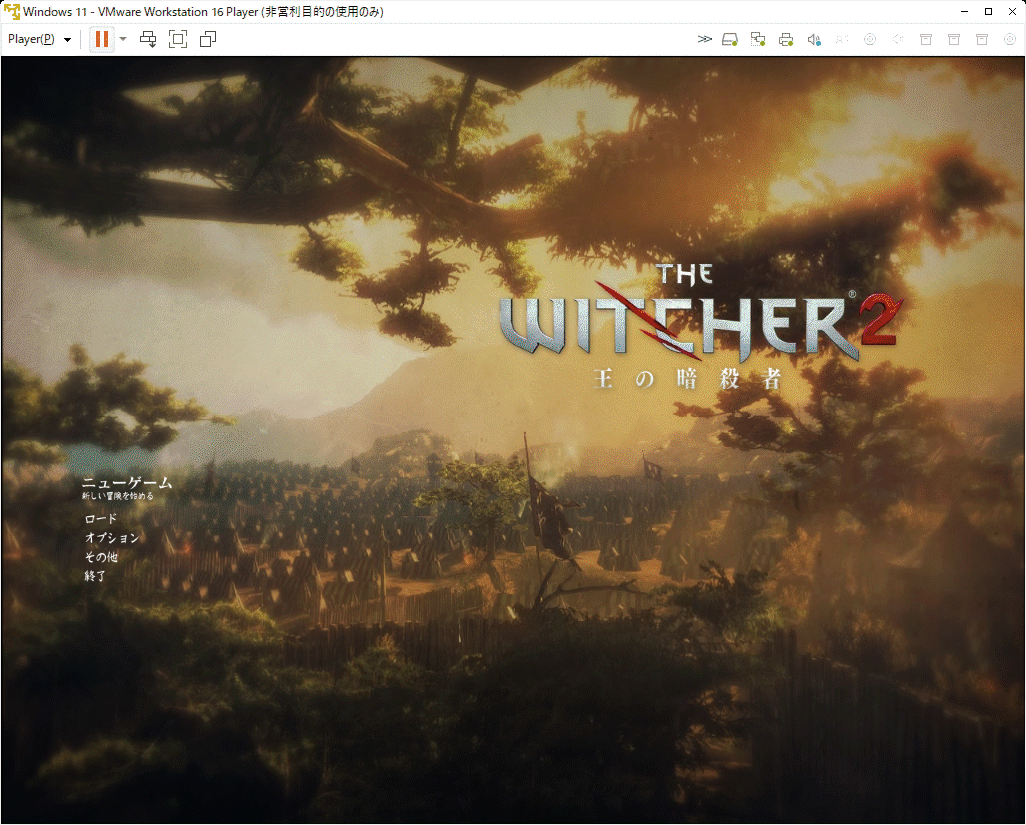Screen dimensions: 1026x825
Task: Open the printer device icon
Action: (786, 39)
